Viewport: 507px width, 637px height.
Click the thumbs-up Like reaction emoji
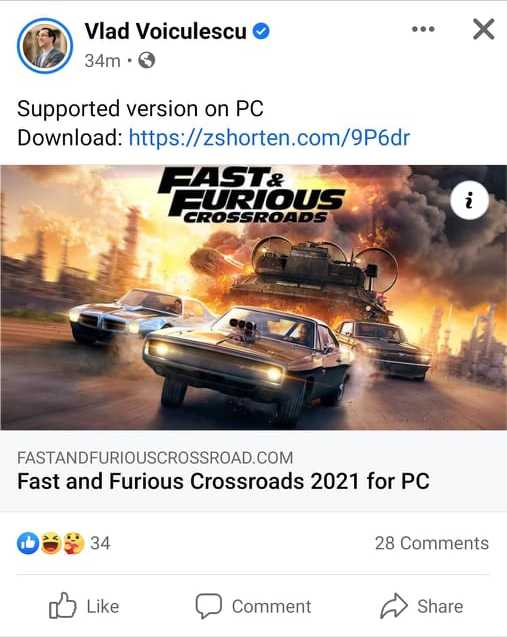point(28,543)
